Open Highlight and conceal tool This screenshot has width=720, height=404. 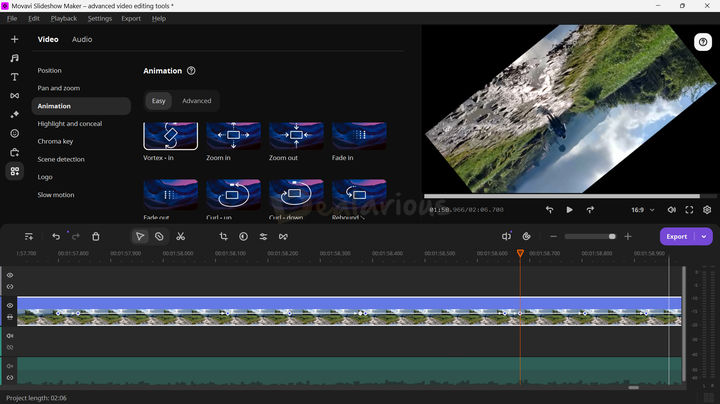tap(70, 123)
